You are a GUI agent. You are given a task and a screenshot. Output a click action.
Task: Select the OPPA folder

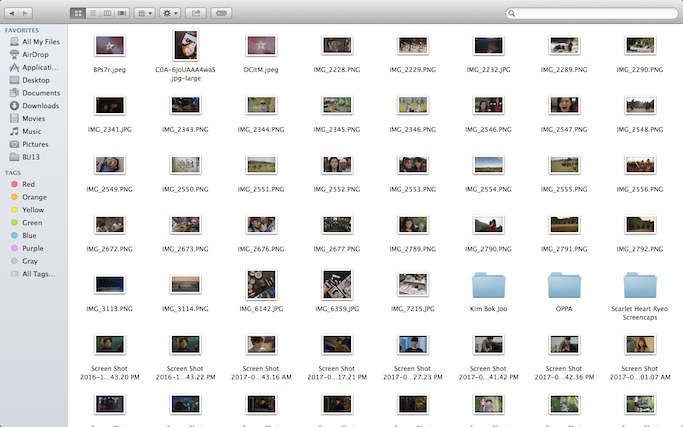tap(564, 285)
